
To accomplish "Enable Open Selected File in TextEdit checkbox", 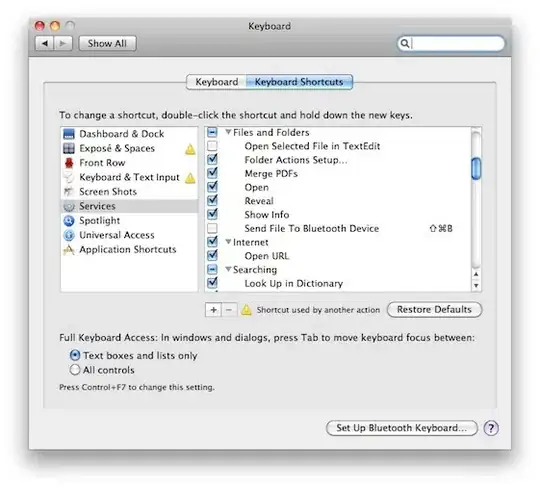I will pos(212,146).
